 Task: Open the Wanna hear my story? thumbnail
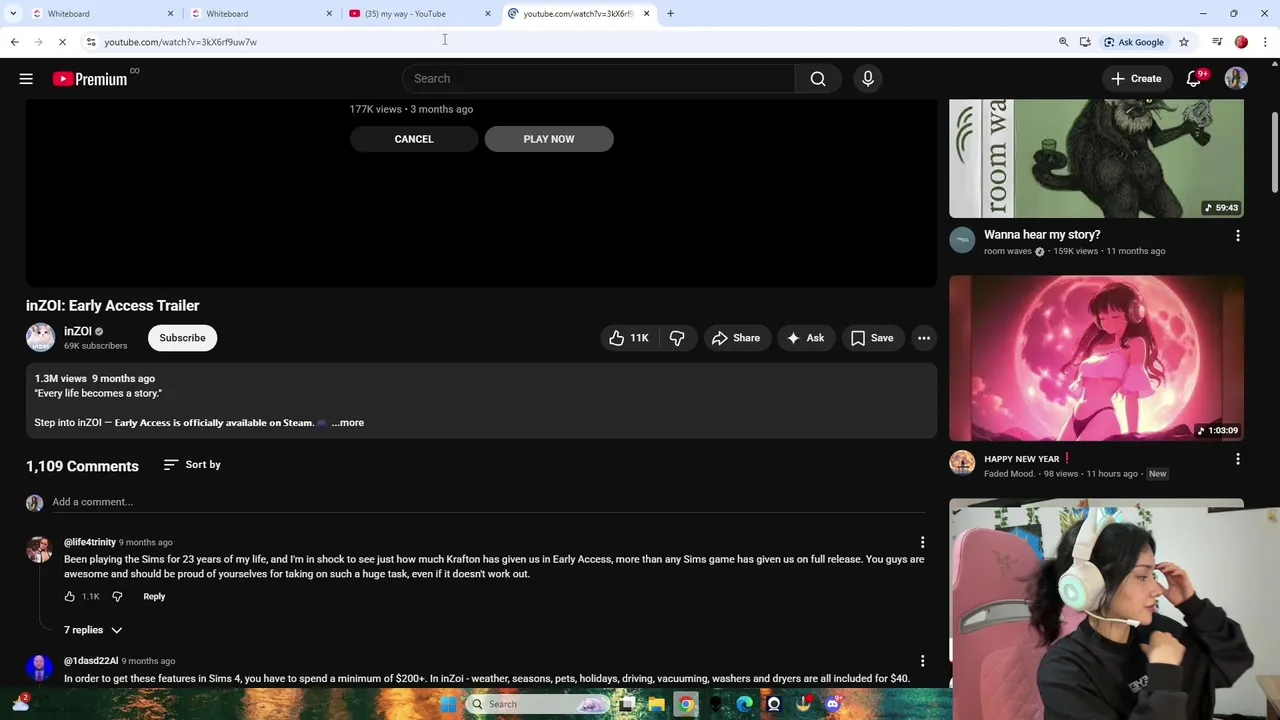(x=1096, y=158)
